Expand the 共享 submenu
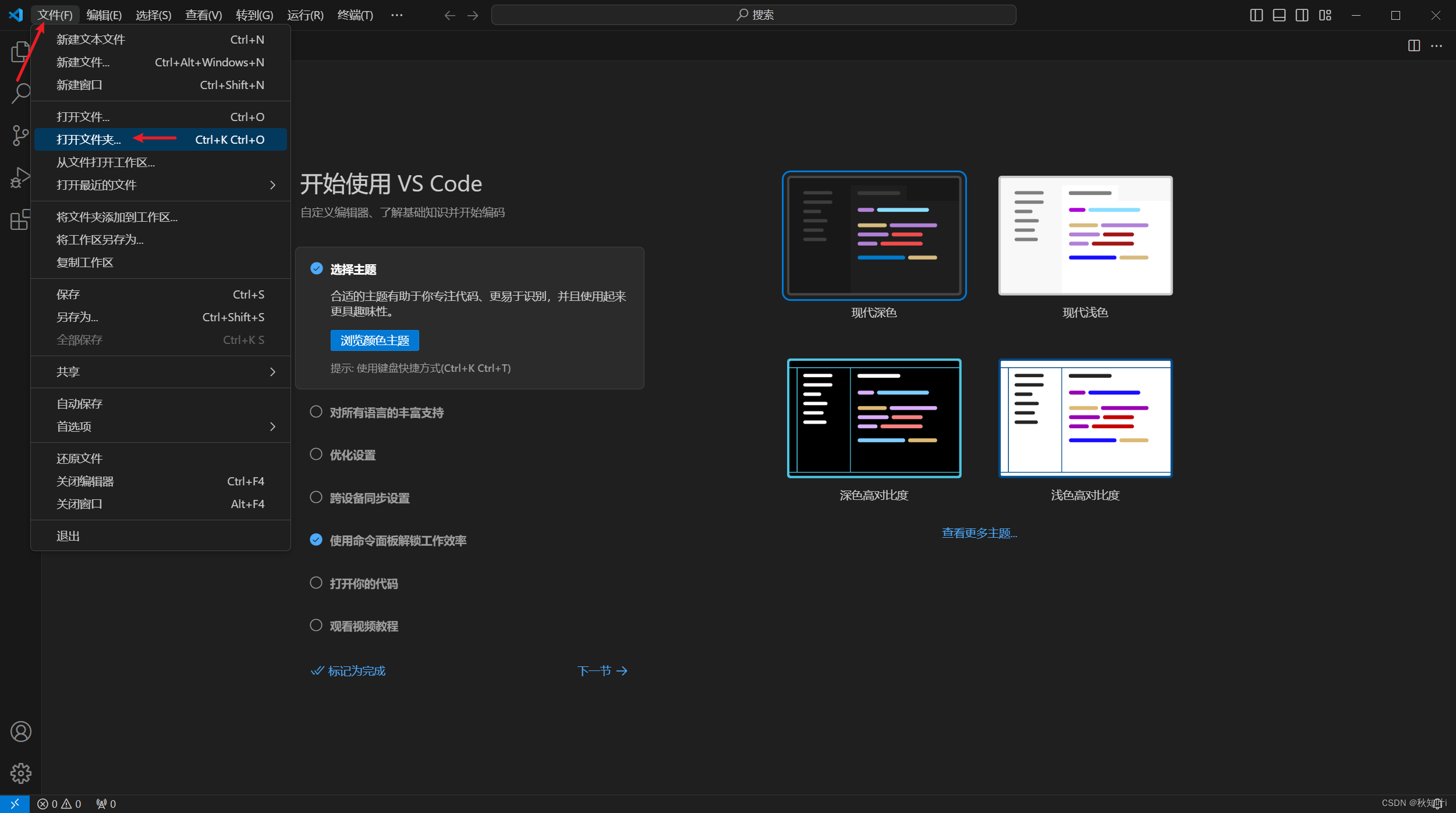 [x=160, y=372]
